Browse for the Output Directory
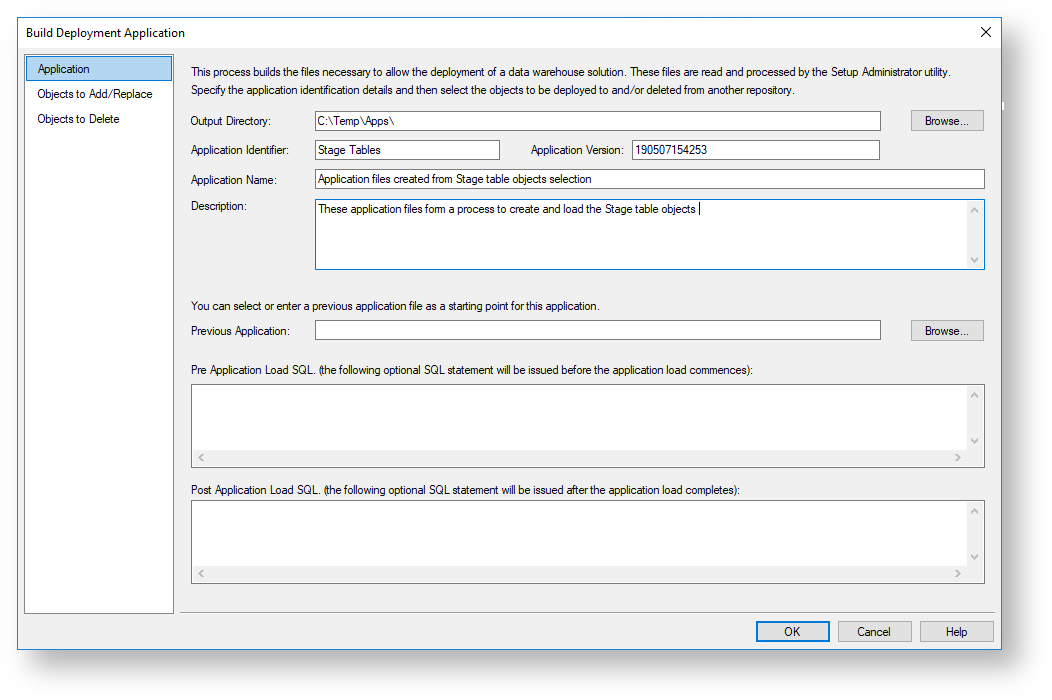Screen dimensions: 1052x700 [946, 121]
